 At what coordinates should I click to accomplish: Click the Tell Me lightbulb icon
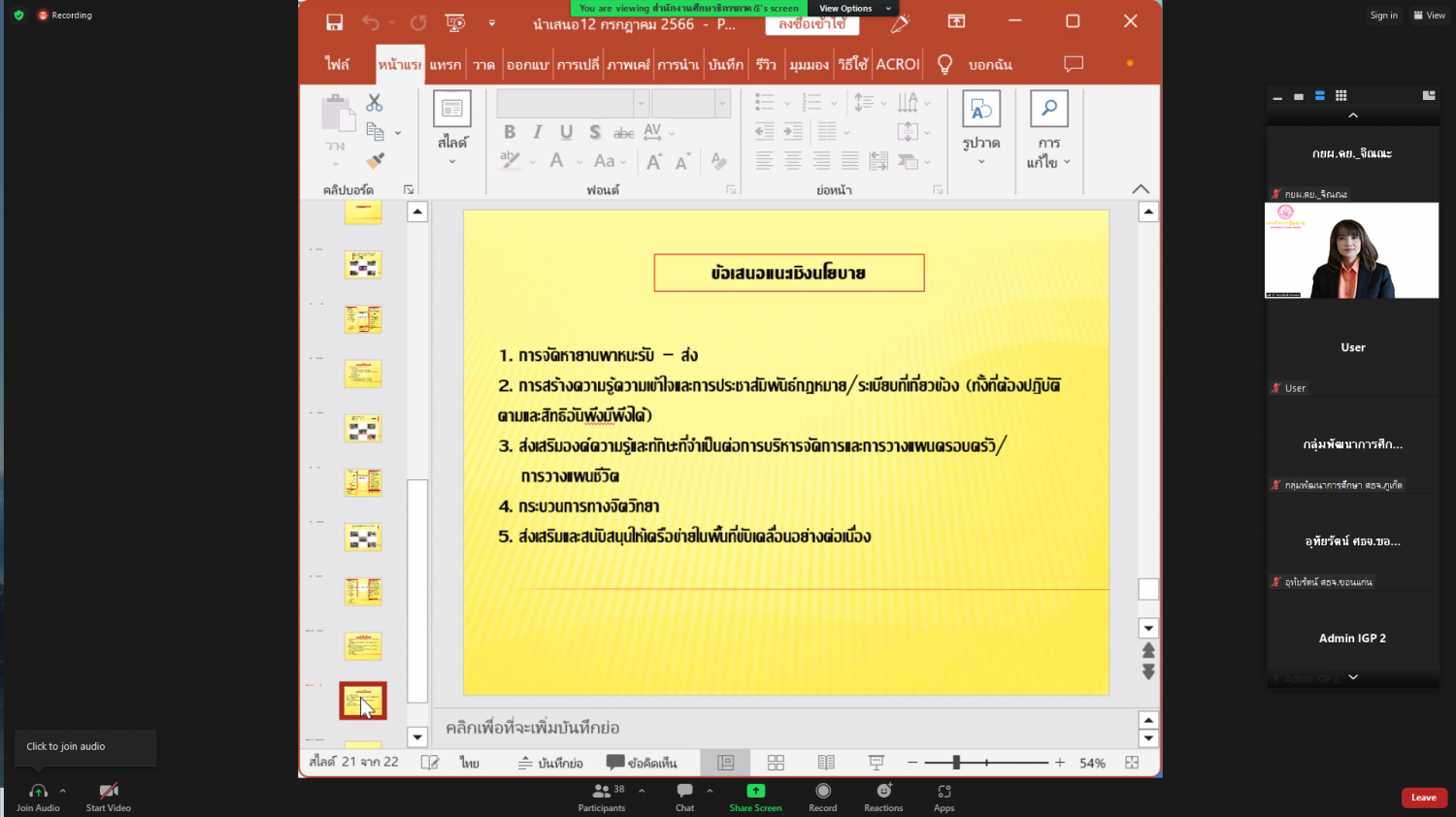944,64
